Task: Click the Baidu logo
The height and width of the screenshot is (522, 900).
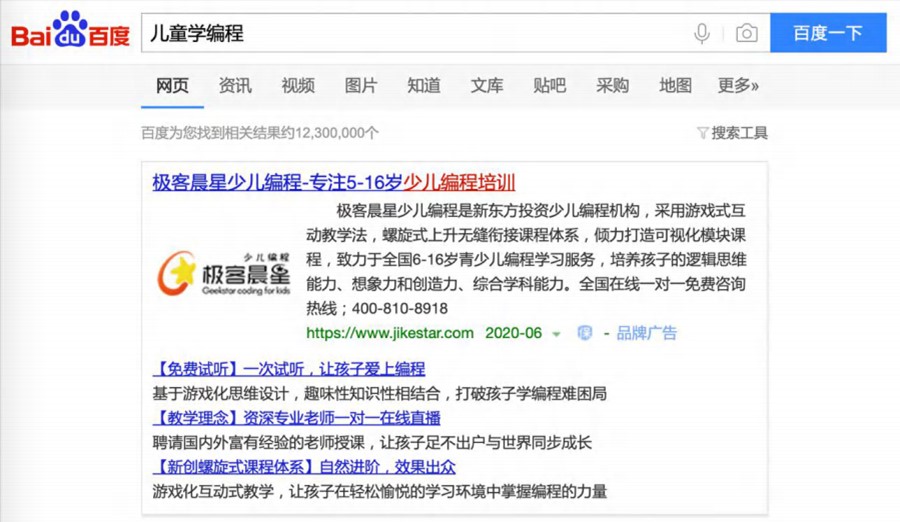Action: click(70, 33)
